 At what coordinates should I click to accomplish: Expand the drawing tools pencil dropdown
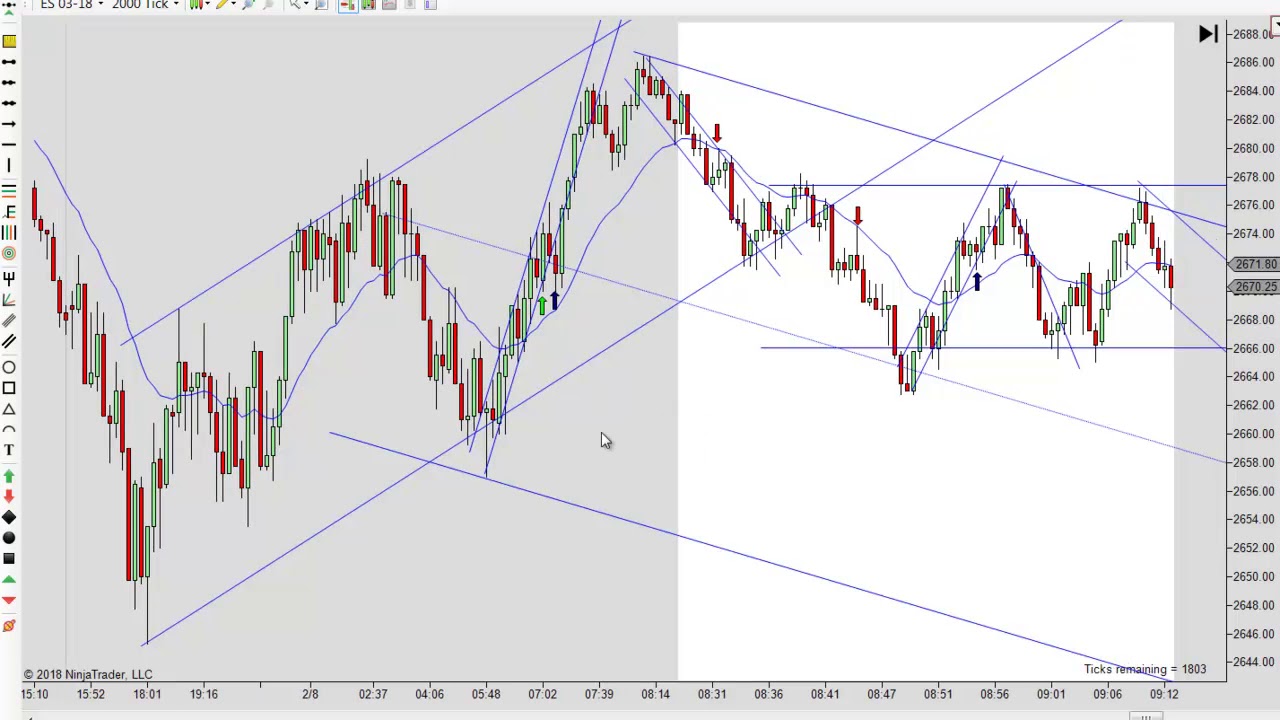point(235,5)
